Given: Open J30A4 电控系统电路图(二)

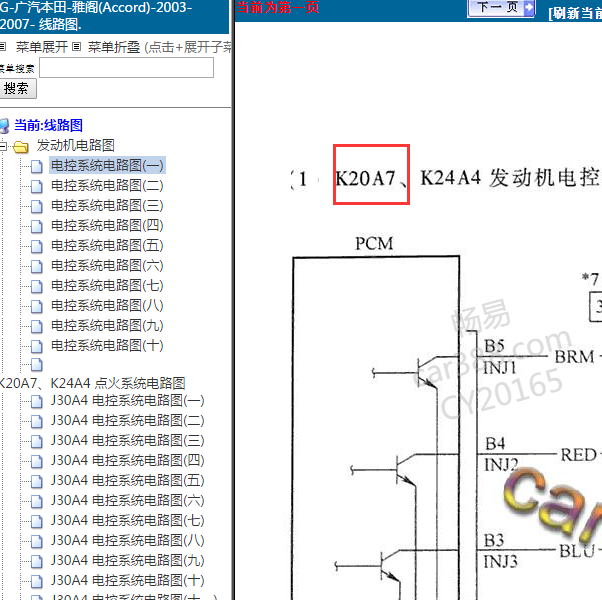Looking at the screenshot, I should click(127, 420).
